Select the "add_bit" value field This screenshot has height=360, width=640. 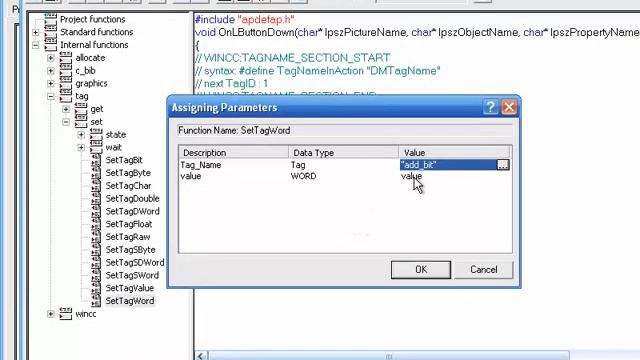(448, 165)
